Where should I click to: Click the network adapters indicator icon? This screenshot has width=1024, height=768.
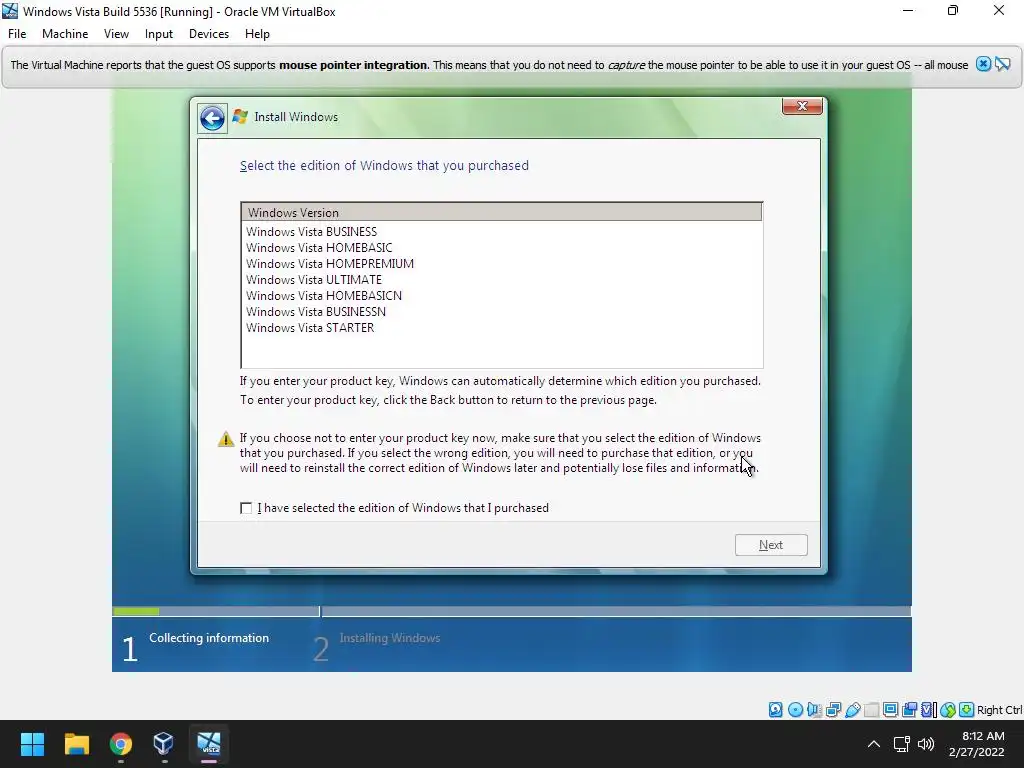pos(833,710)
